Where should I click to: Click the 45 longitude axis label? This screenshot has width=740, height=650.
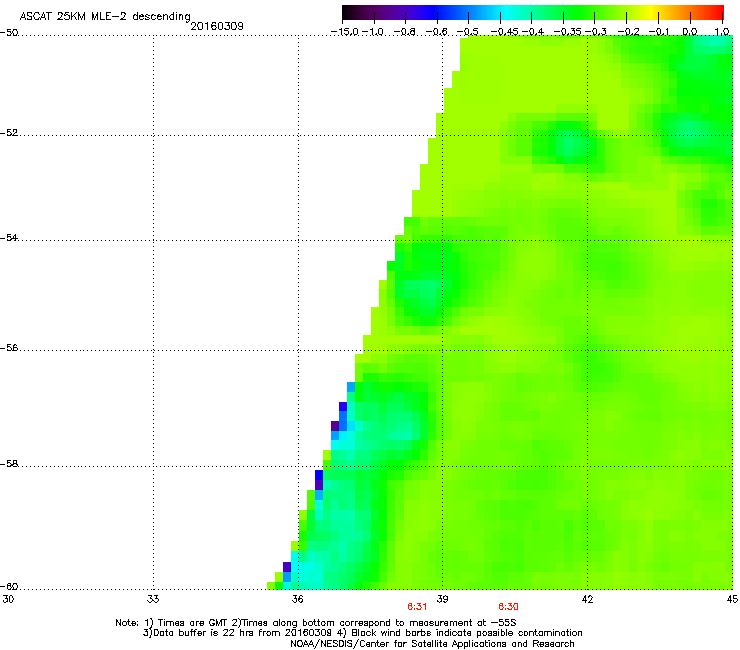(732, 599)
